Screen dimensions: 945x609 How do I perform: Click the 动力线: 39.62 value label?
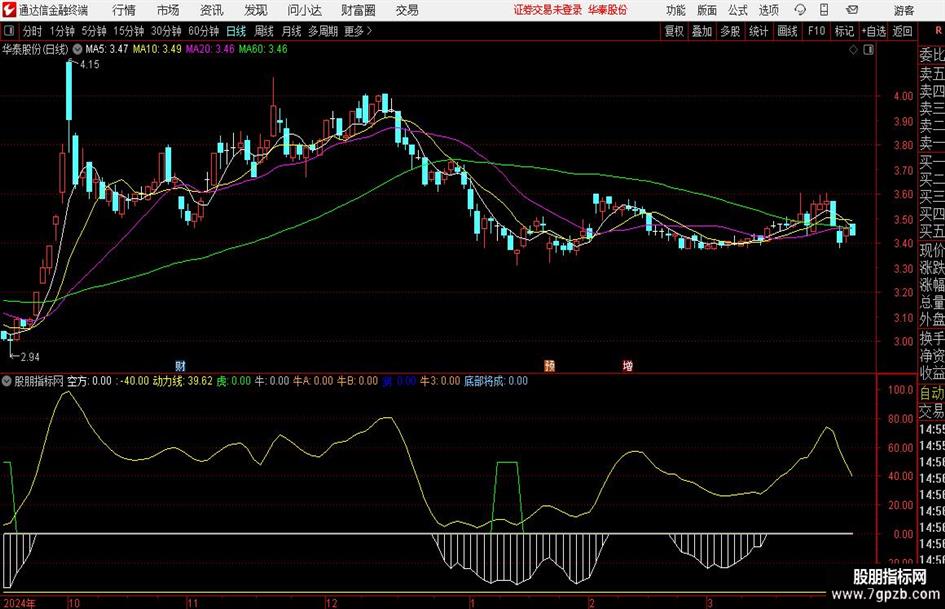click(183, 381)
